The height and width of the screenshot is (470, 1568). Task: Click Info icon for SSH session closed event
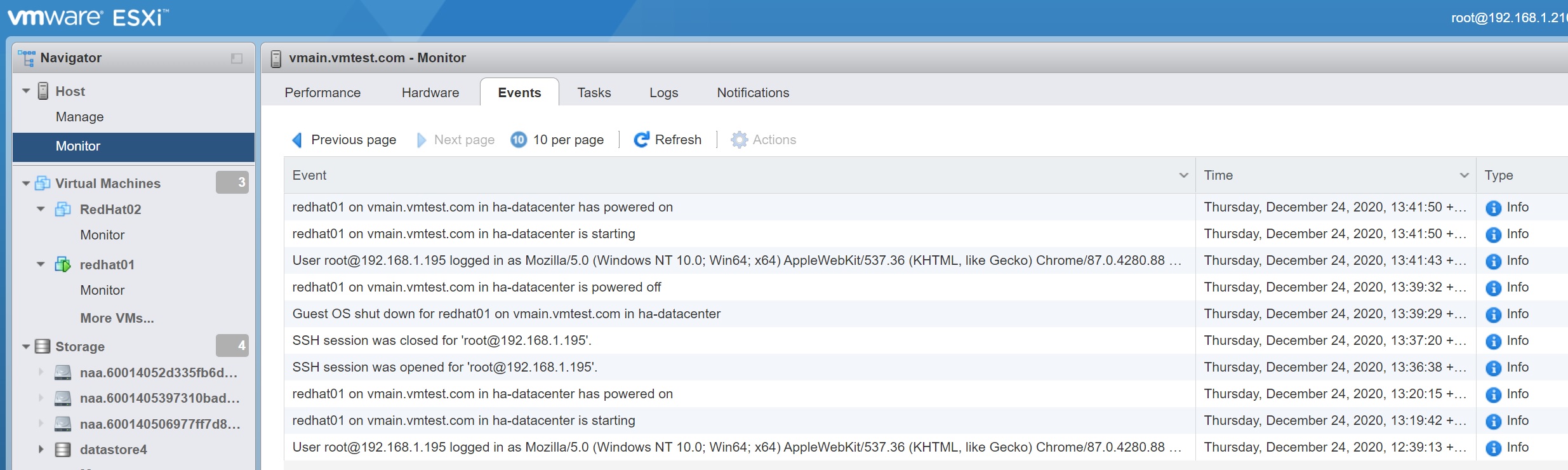point(1494,341)
